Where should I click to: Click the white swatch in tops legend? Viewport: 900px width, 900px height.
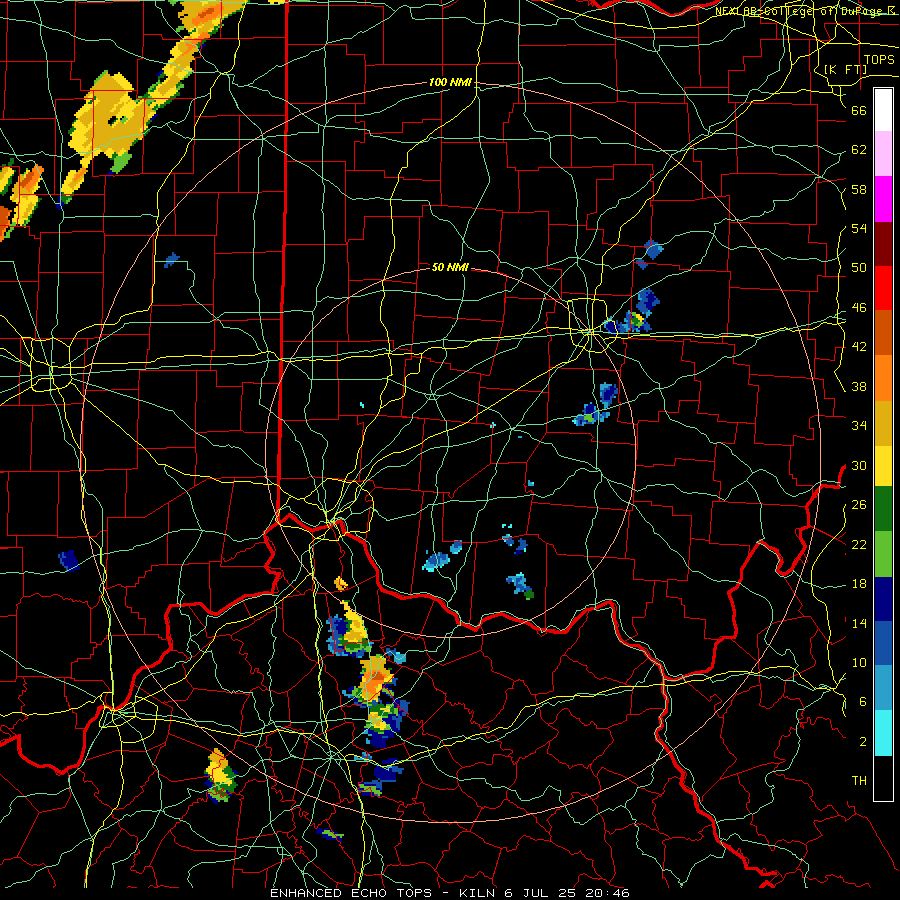pyautogui.click(x=883, y=110)
